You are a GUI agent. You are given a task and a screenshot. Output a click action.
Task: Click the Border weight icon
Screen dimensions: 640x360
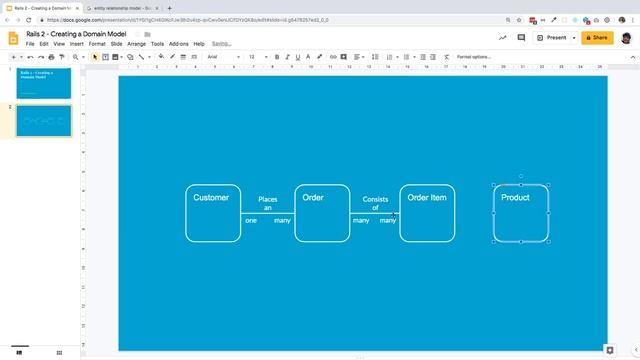pyautogui.click(x=183, y=57)
